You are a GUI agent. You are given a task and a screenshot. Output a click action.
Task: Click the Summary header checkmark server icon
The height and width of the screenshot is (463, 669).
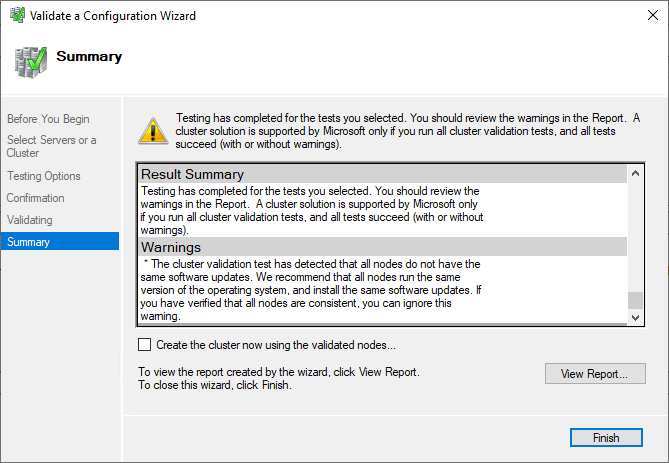tap(30, 60)
